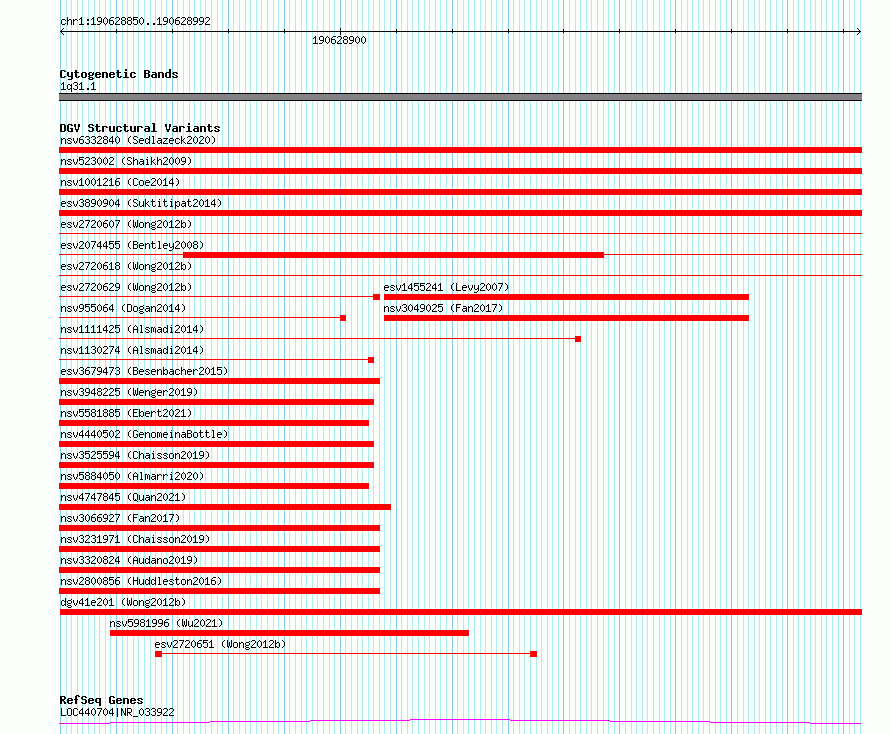Click the nsv4440502 (GenomeinaBottle) label
890x734 pixels.
pos(144,434)
